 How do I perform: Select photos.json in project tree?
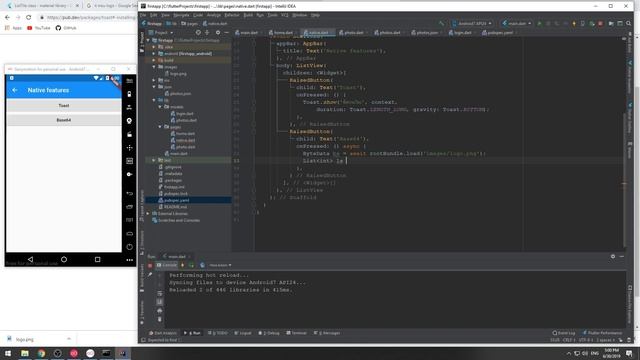180,93
